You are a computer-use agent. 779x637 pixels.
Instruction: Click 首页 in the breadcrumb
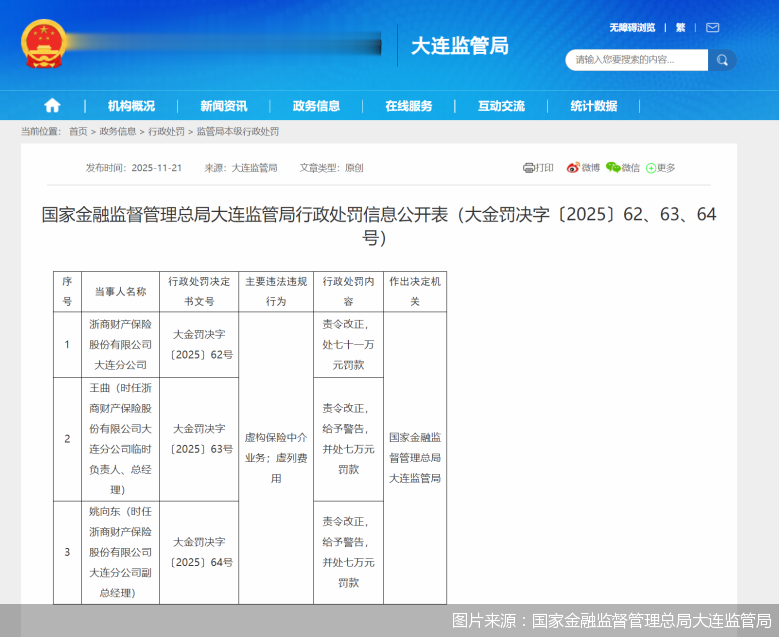pos(78,132)
